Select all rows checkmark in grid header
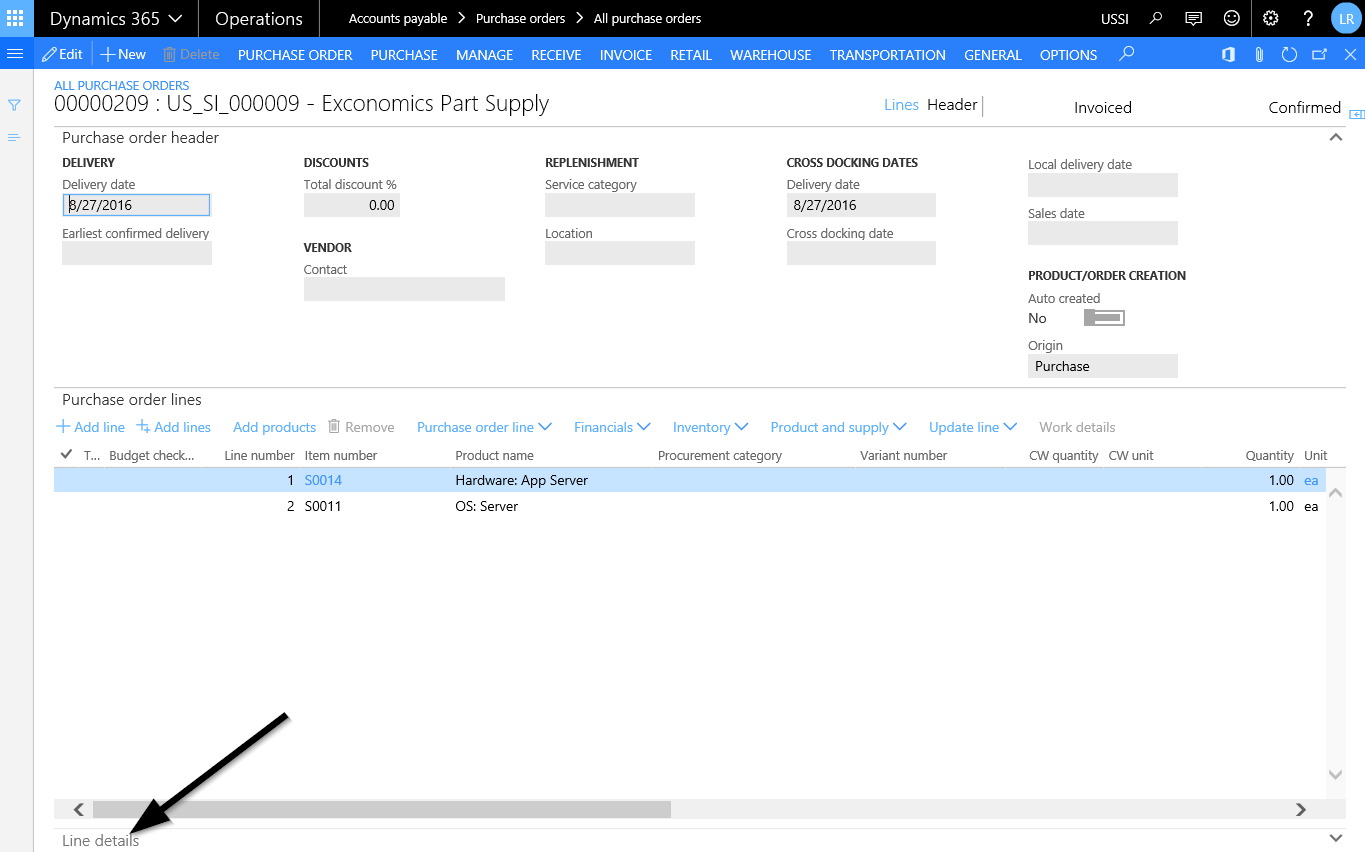The image size is (1365, 852). (x=66, y=454)
